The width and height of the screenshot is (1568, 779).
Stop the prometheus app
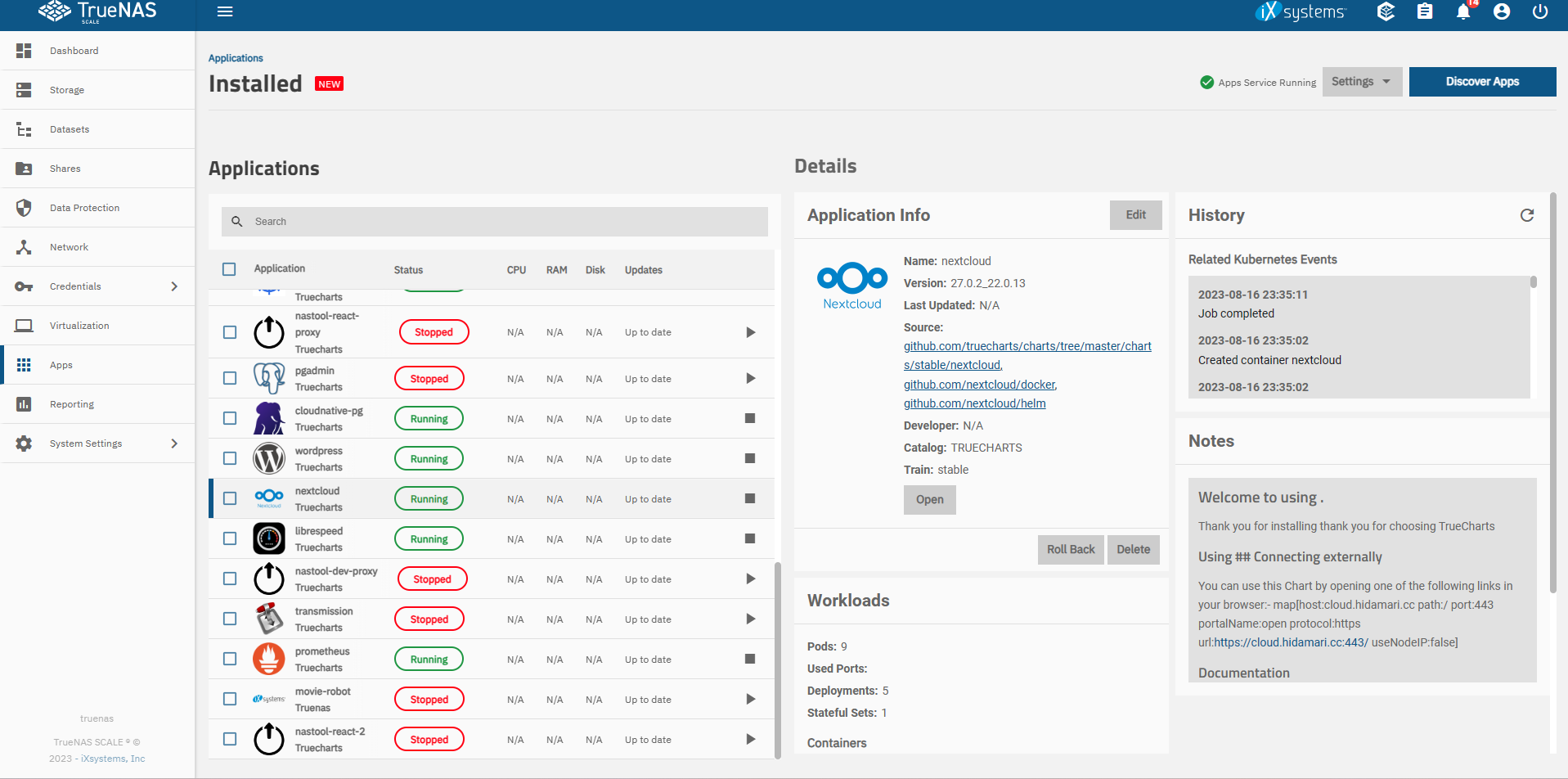[x=749, y=659]
